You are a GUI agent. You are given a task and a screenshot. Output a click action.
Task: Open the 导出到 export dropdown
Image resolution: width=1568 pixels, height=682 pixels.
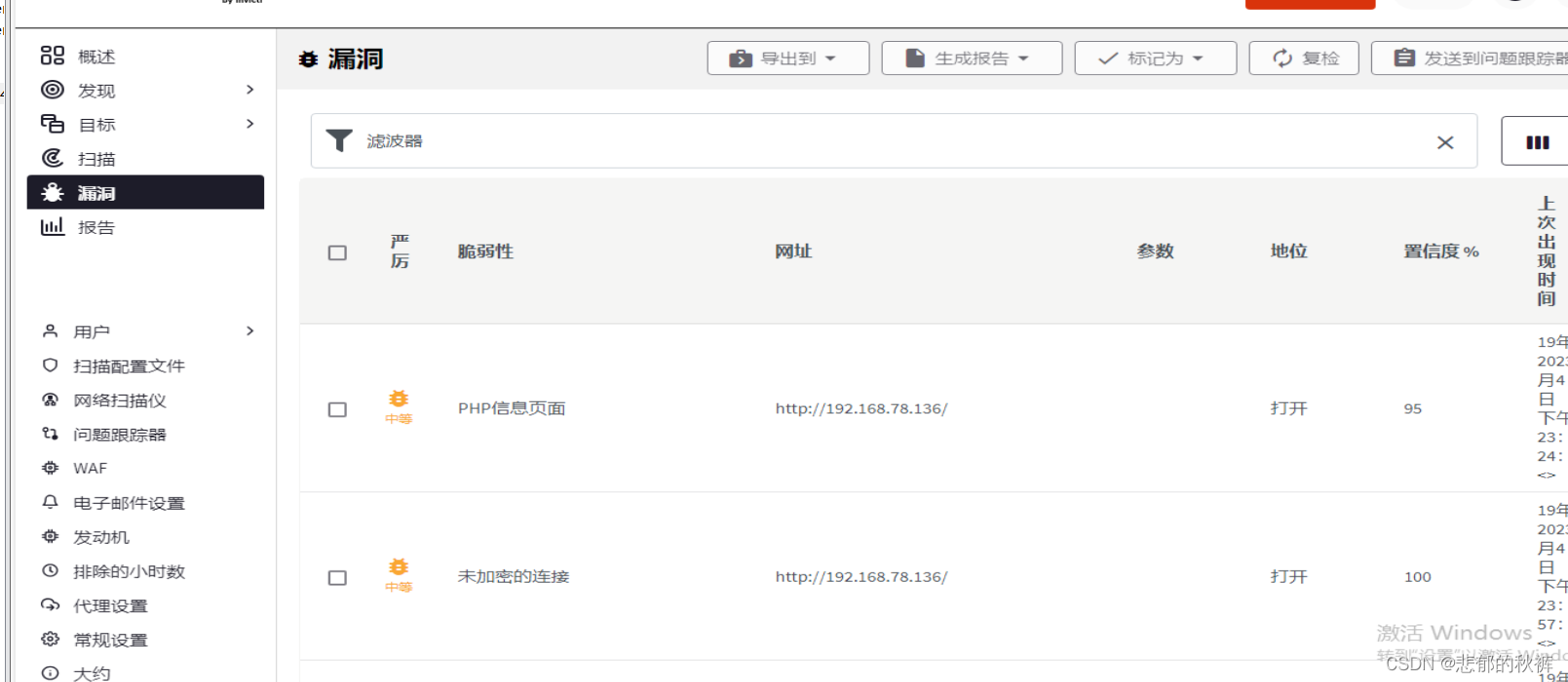788,58
